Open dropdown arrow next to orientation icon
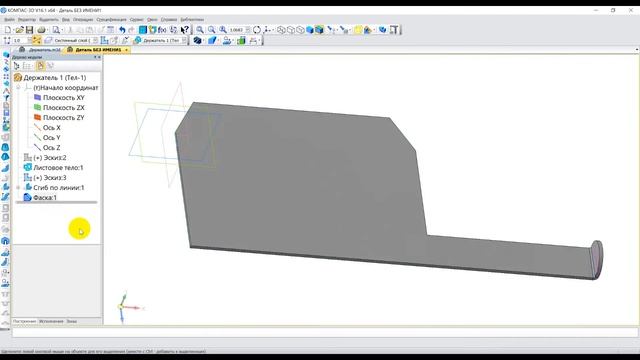 click(x=272, y=30)
